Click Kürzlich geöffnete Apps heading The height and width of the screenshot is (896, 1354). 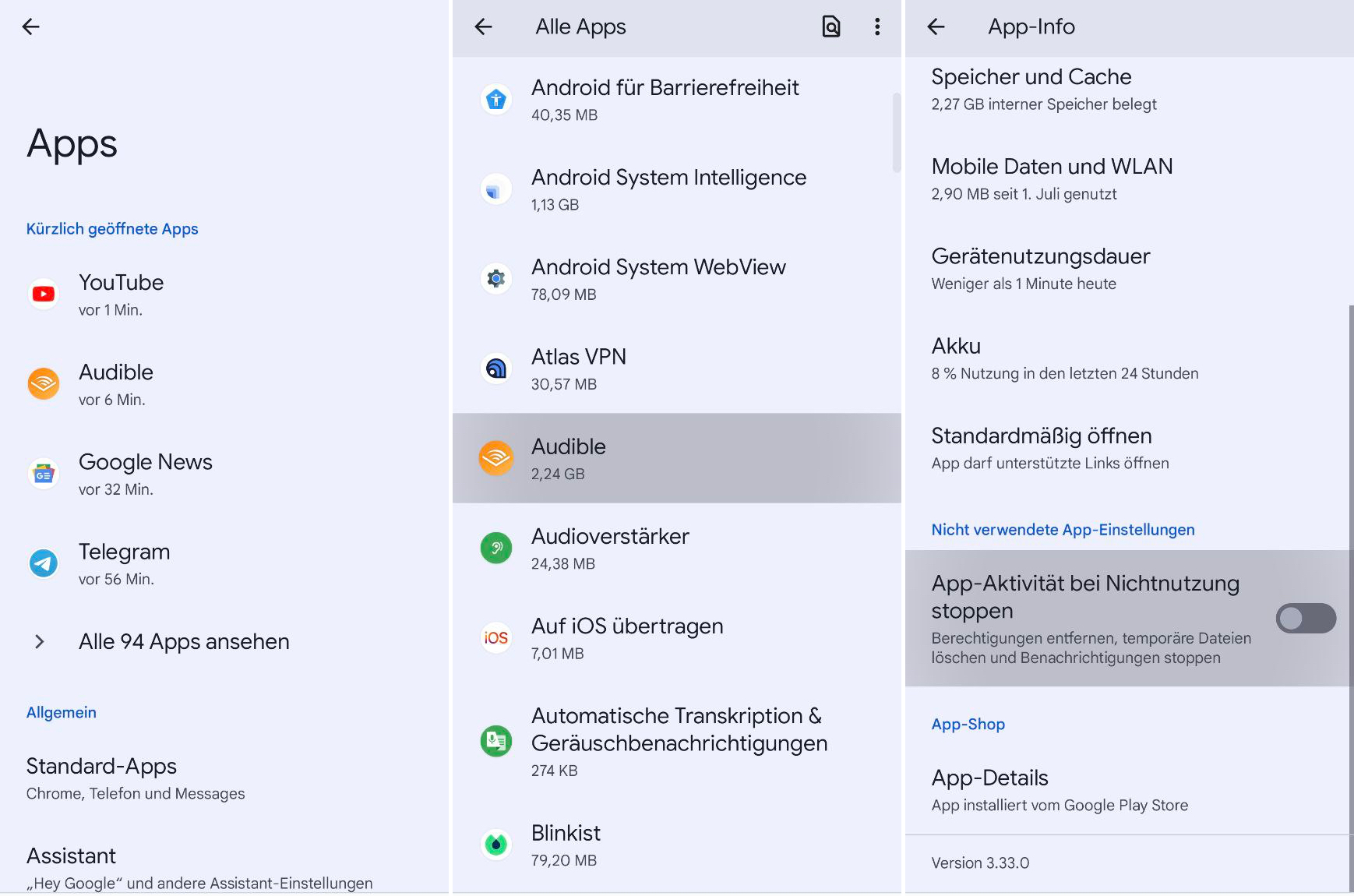(112, 229)
